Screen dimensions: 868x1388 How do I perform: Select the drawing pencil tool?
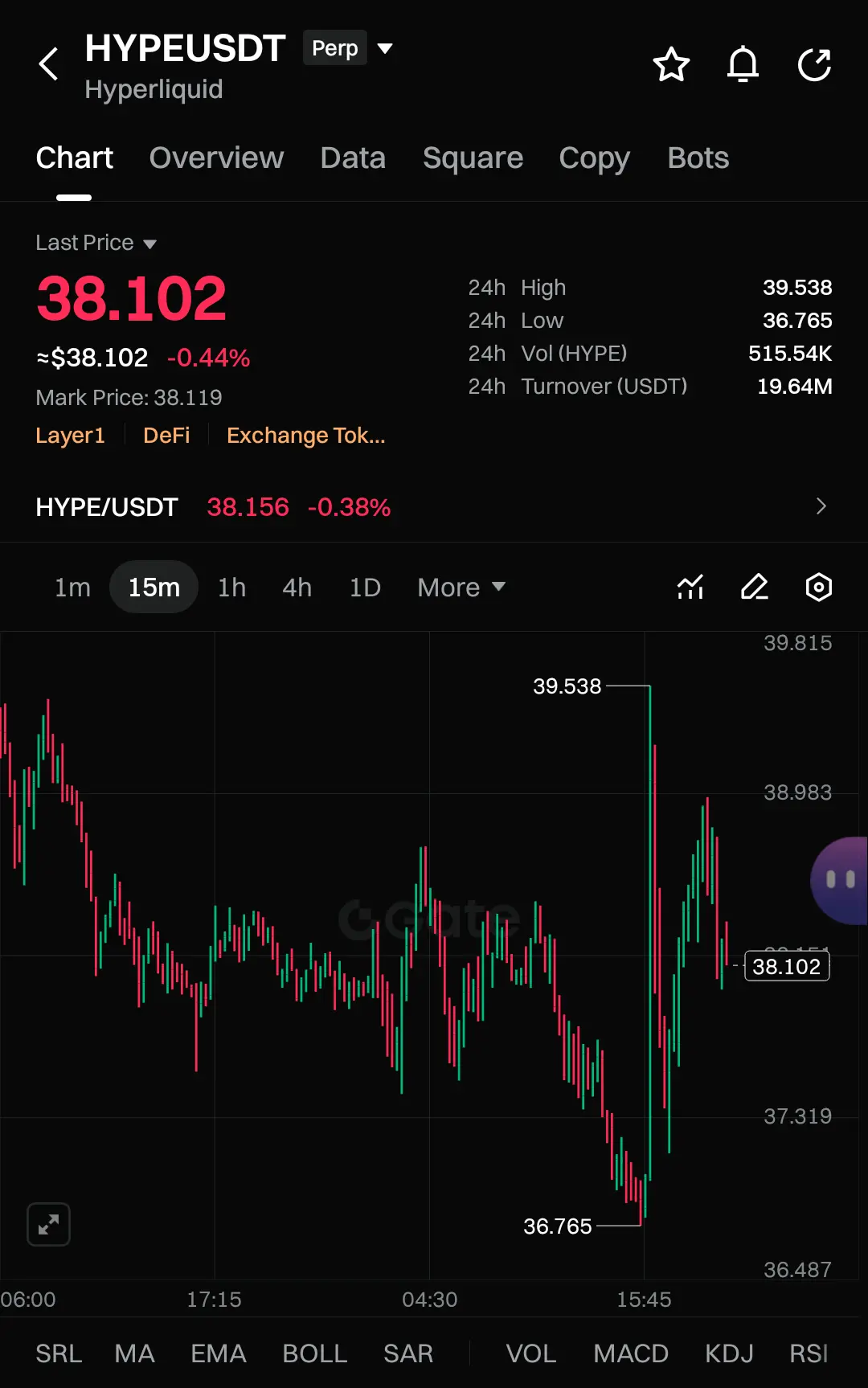[x=755, y=587]
